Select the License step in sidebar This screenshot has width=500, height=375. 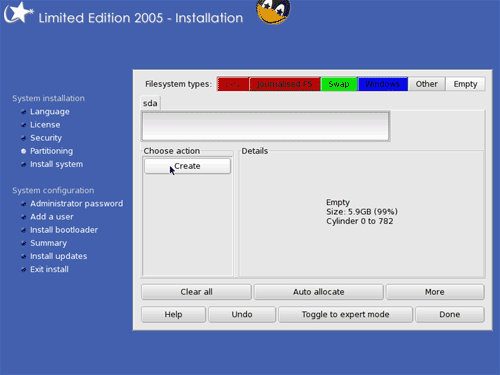point(45,125)
